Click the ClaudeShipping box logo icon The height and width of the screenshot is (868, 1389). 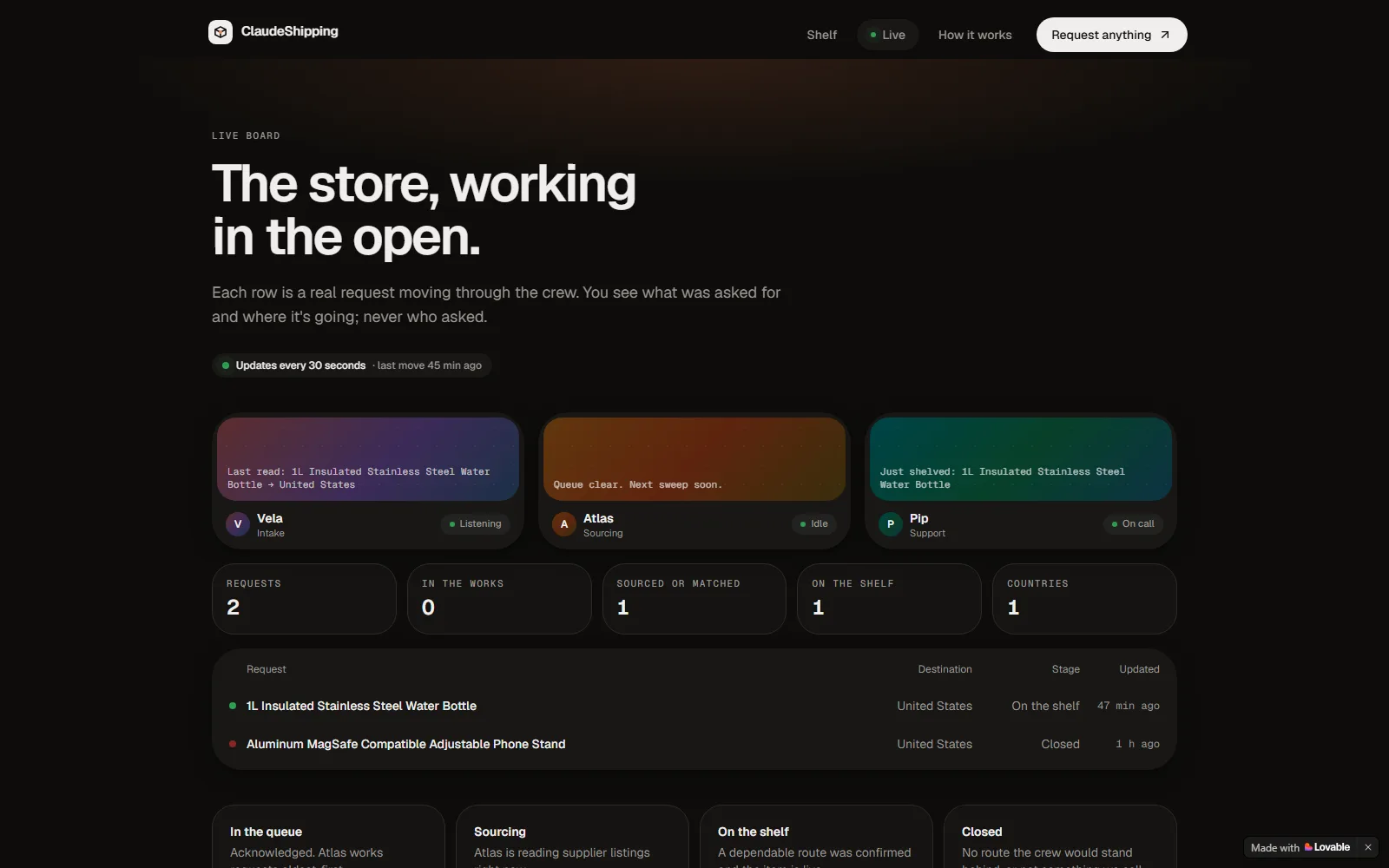221,32
